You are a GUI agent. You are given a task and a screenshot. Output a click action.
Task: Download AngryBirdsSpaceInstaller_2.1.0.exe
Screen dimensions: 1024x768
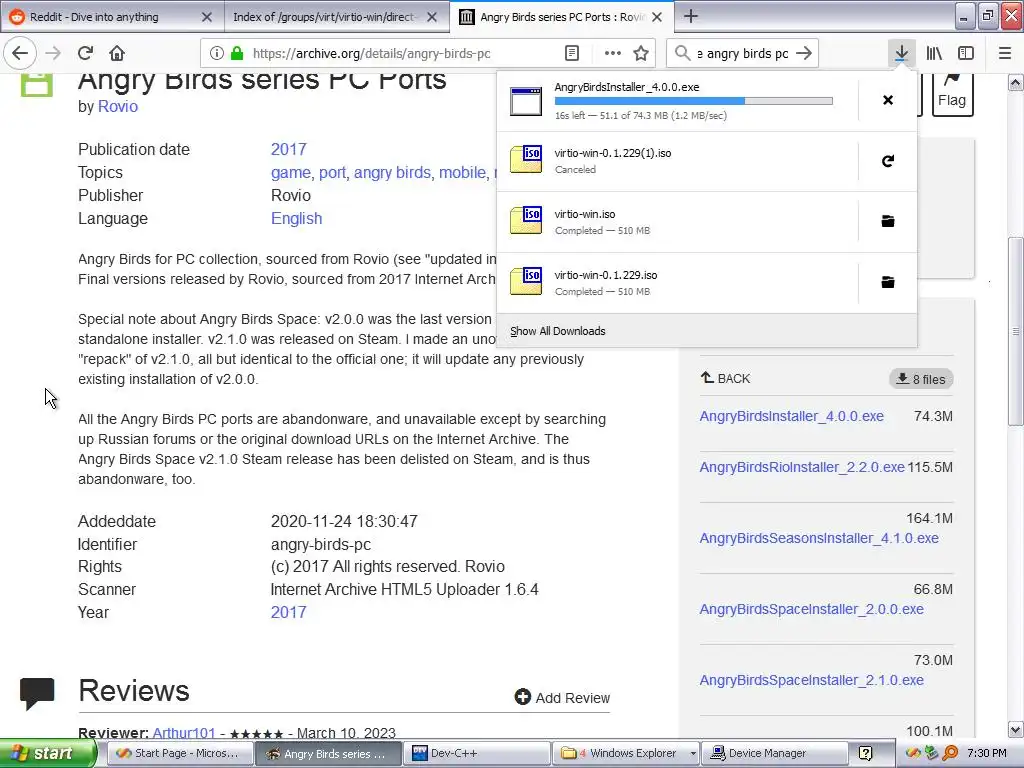click(x=811, y=680)
